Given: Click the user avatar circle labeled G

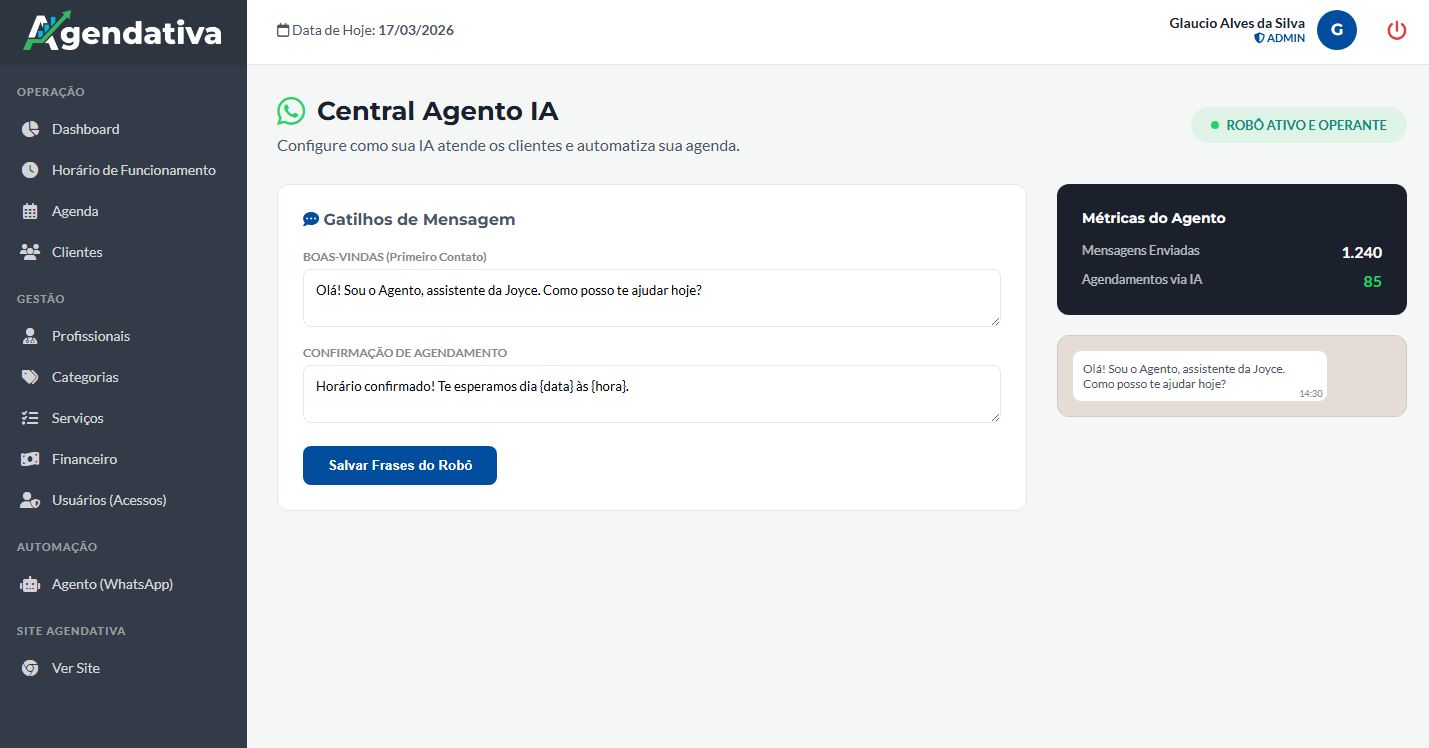Looking at the screenshot, I should click(1336, 30).
